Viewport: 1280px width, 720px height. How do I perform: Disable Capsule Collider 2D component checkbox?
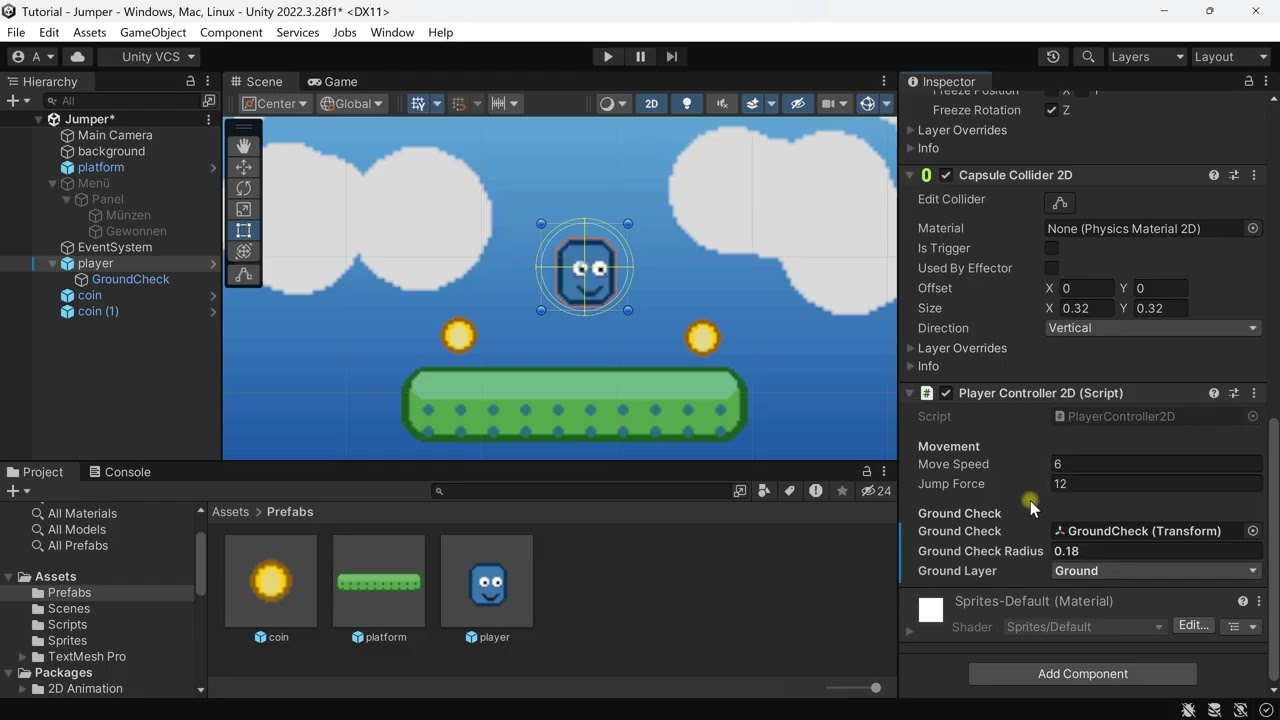[946, 175]
